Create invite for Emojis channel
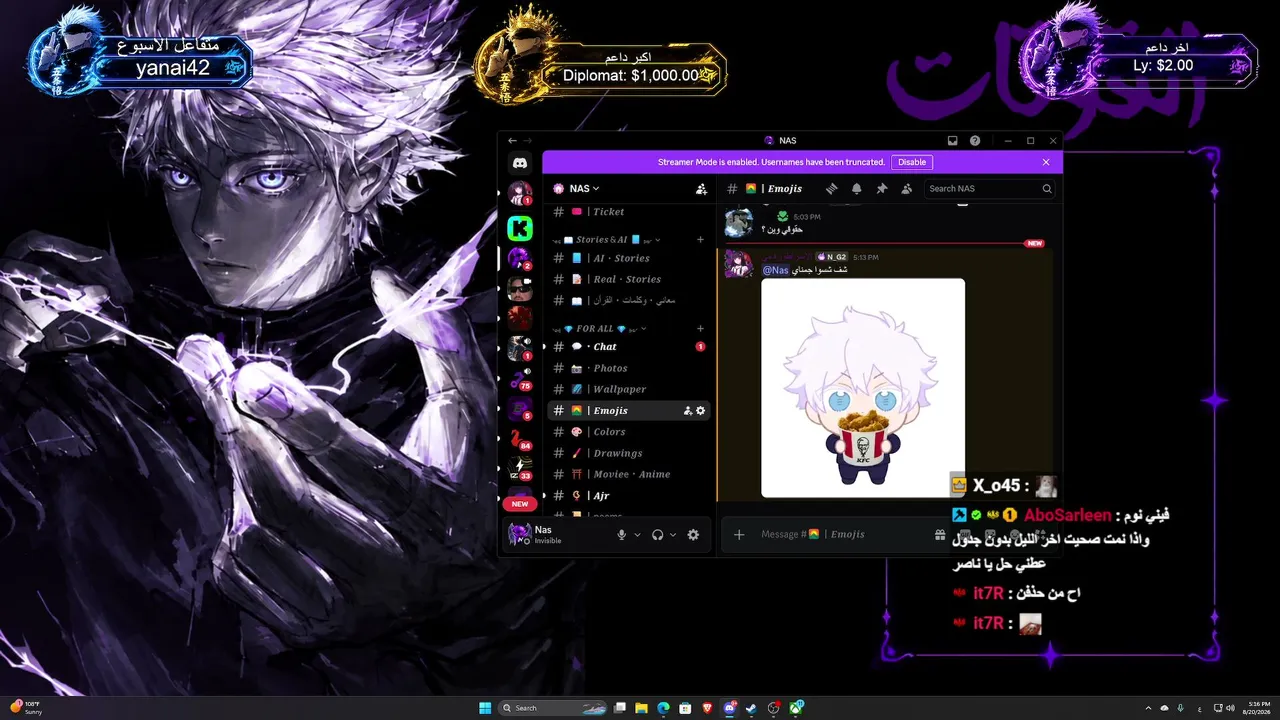Image resolution: width=1280 pixels, height=720 pixels. 688,411
